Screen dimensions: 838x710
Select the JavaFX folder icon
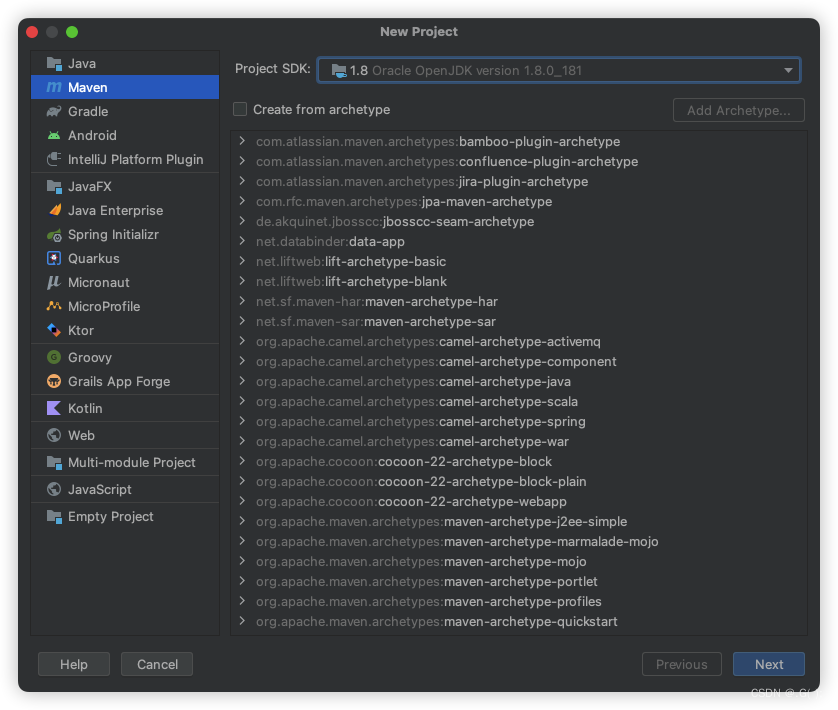tap(54, 187)
